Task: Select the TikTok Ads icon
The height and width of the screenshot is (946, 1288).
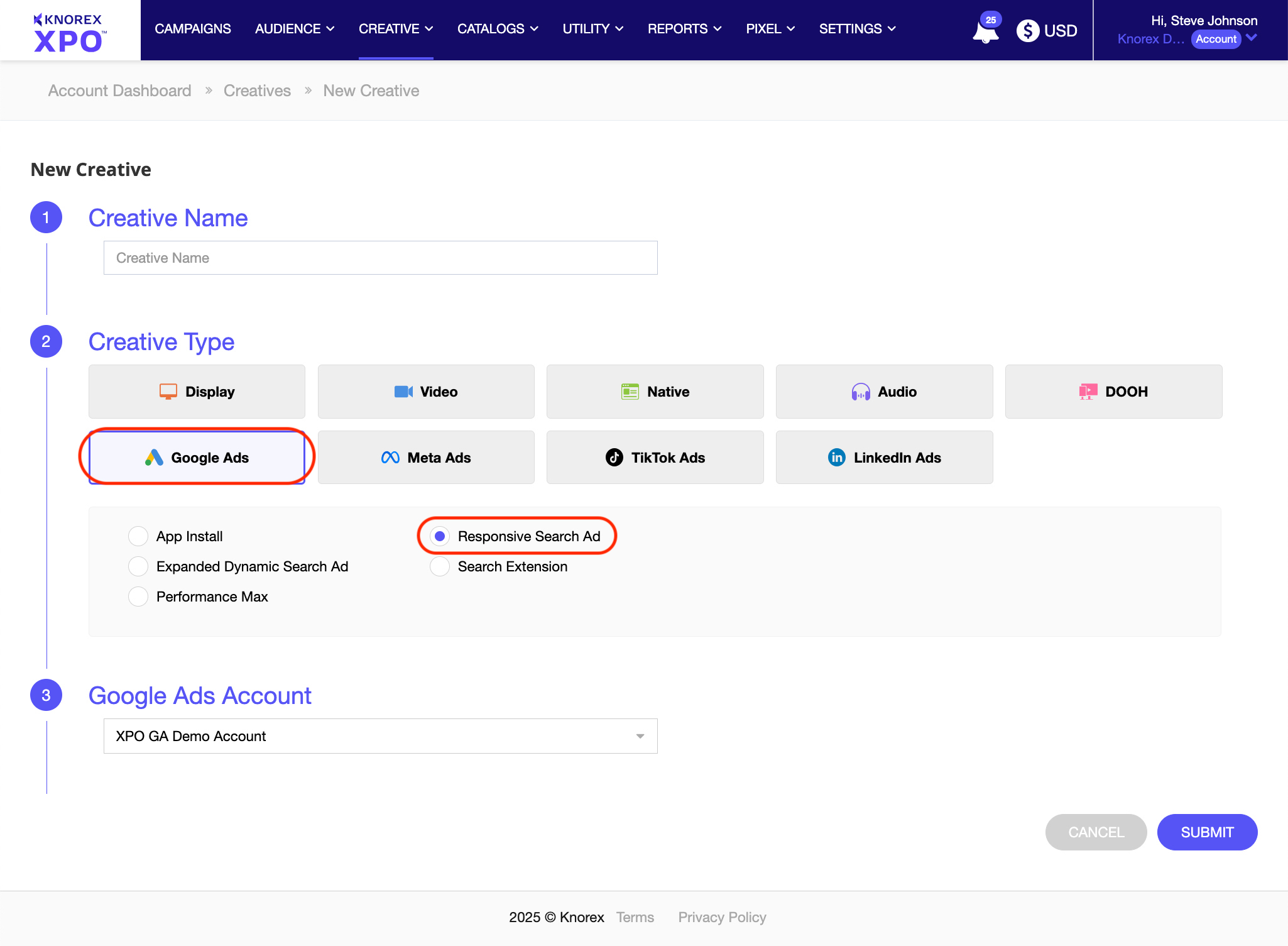Action: click(x=613, y=457)
